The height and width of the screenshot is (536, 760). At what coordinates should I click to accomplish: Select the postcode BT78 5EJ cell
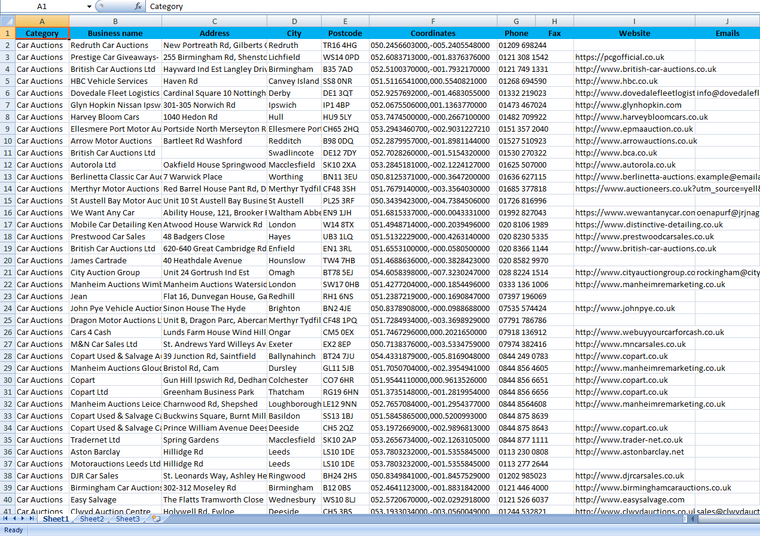pos(345,272)
